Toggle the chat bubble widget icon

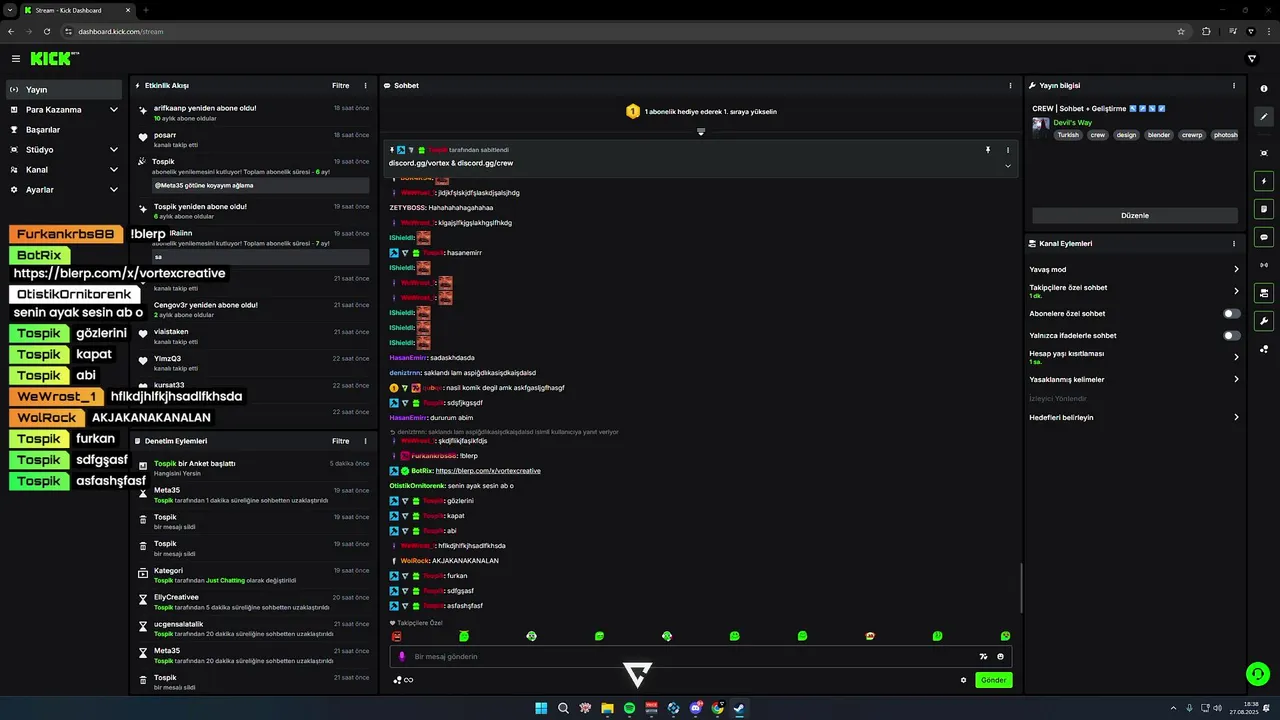(x=1264, y=237)
